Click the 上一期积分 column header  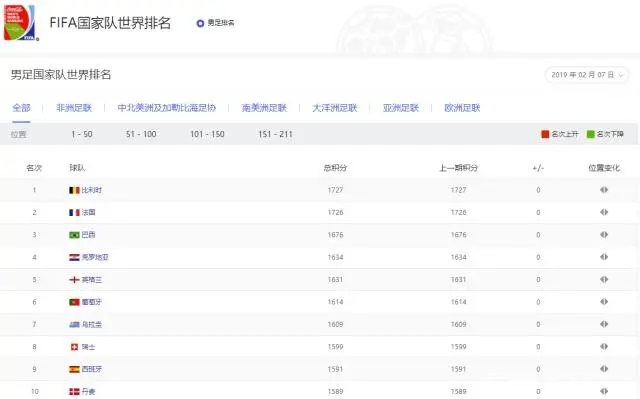click(x=458, y=168)
